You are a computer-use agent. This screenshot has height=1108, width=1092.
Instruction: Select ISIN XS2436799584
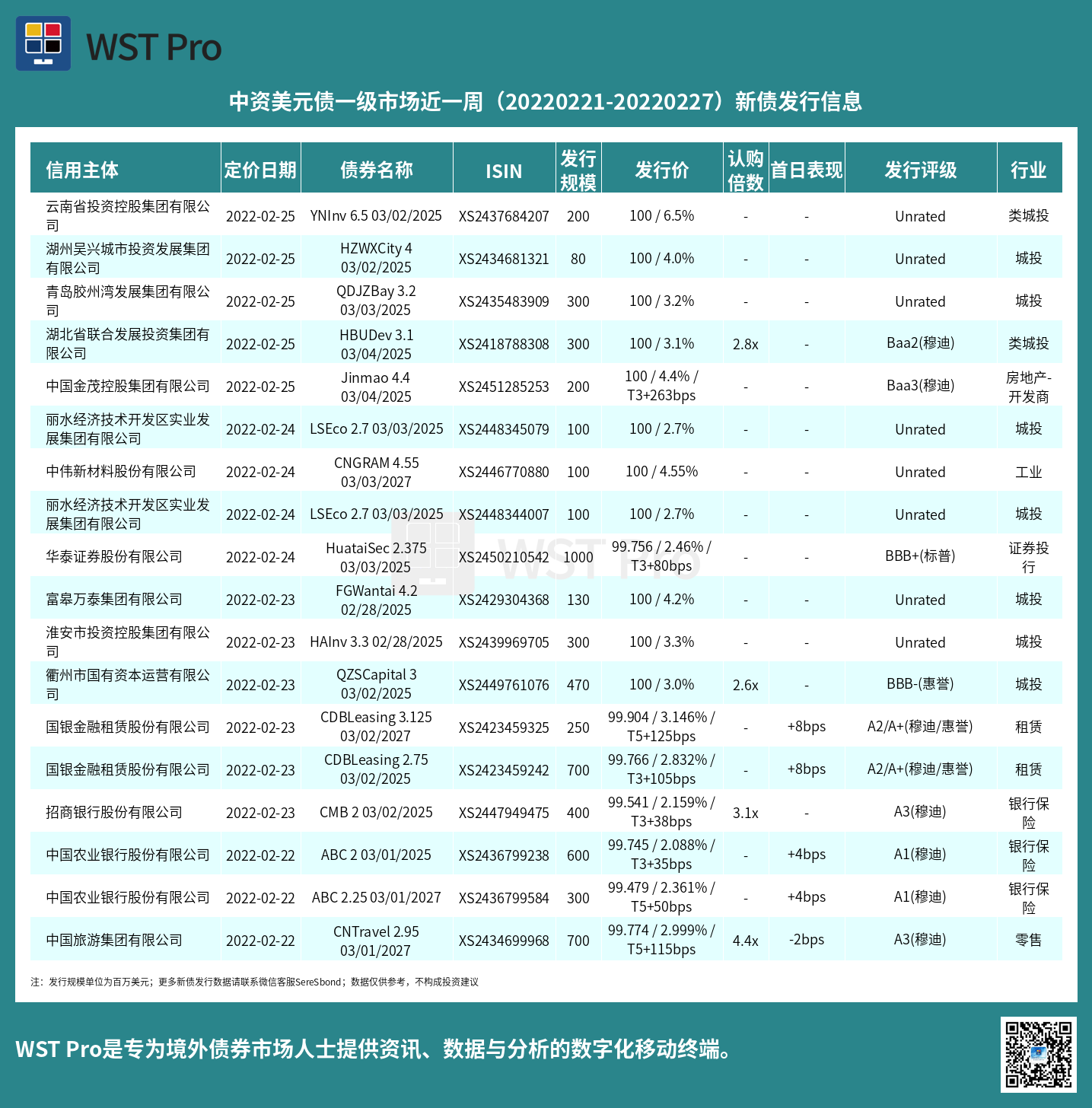coord(504,899)
